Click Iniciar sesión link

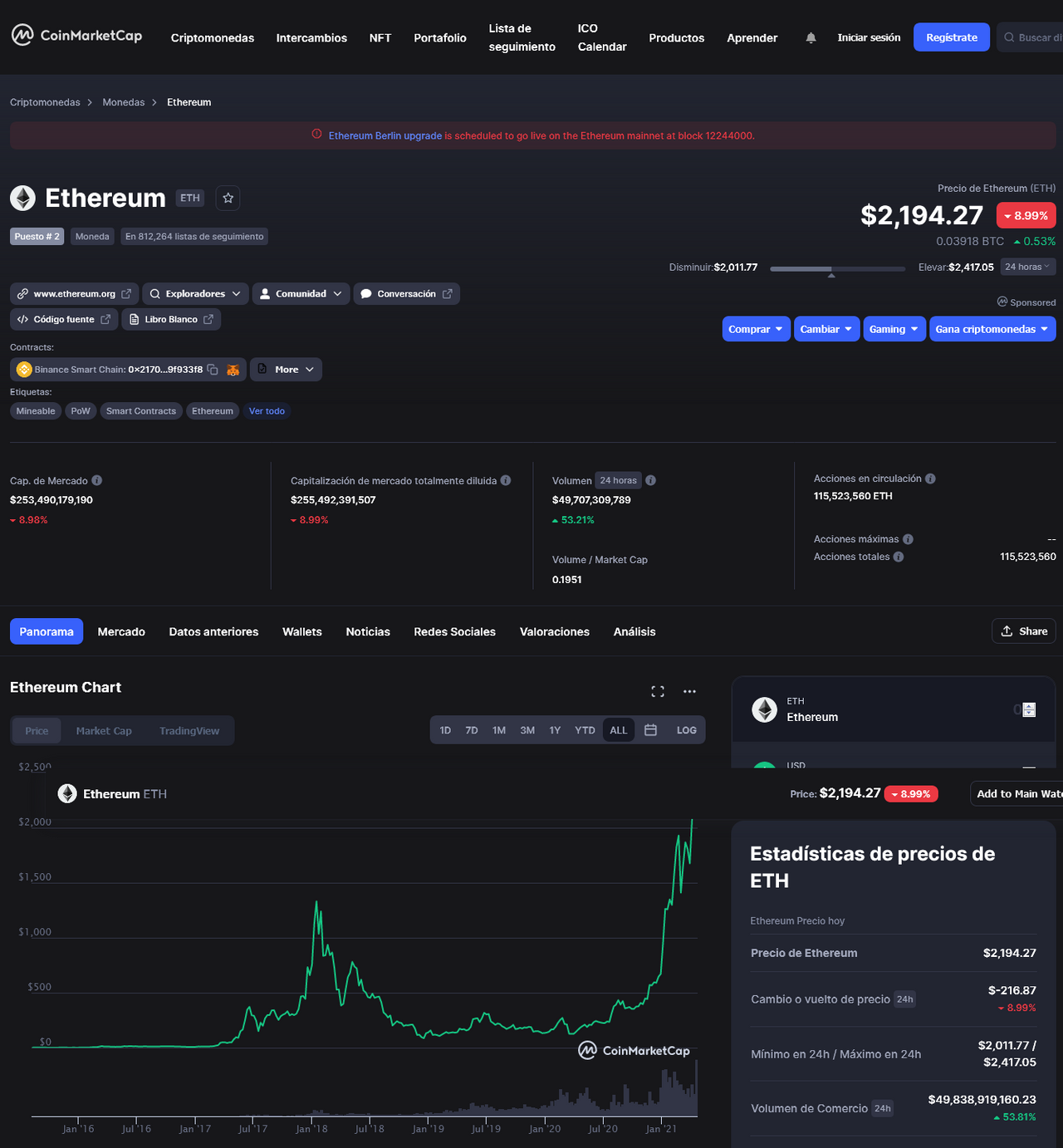pyautogui.click(x=869, y=37)
